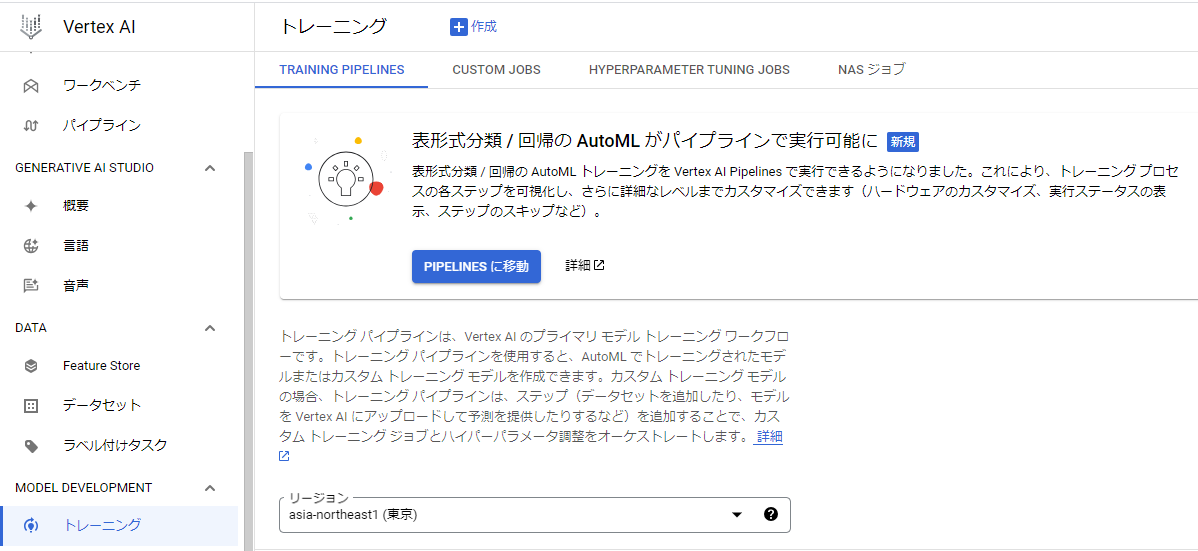1198x551 pixels.
Task: Switch to CUSTOM JOBS tab
Action: point(497,70)
